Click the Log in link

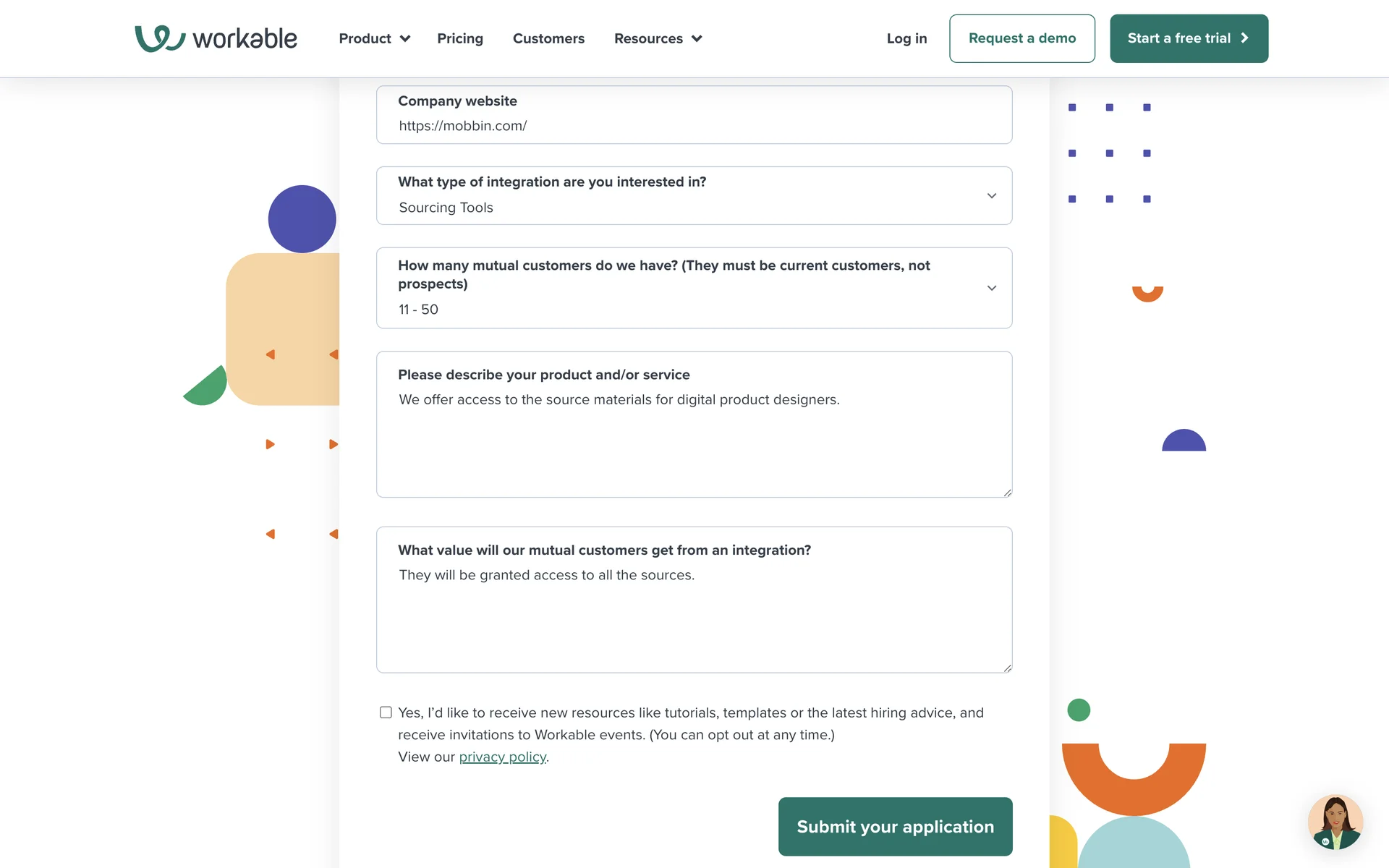point(906,39)
